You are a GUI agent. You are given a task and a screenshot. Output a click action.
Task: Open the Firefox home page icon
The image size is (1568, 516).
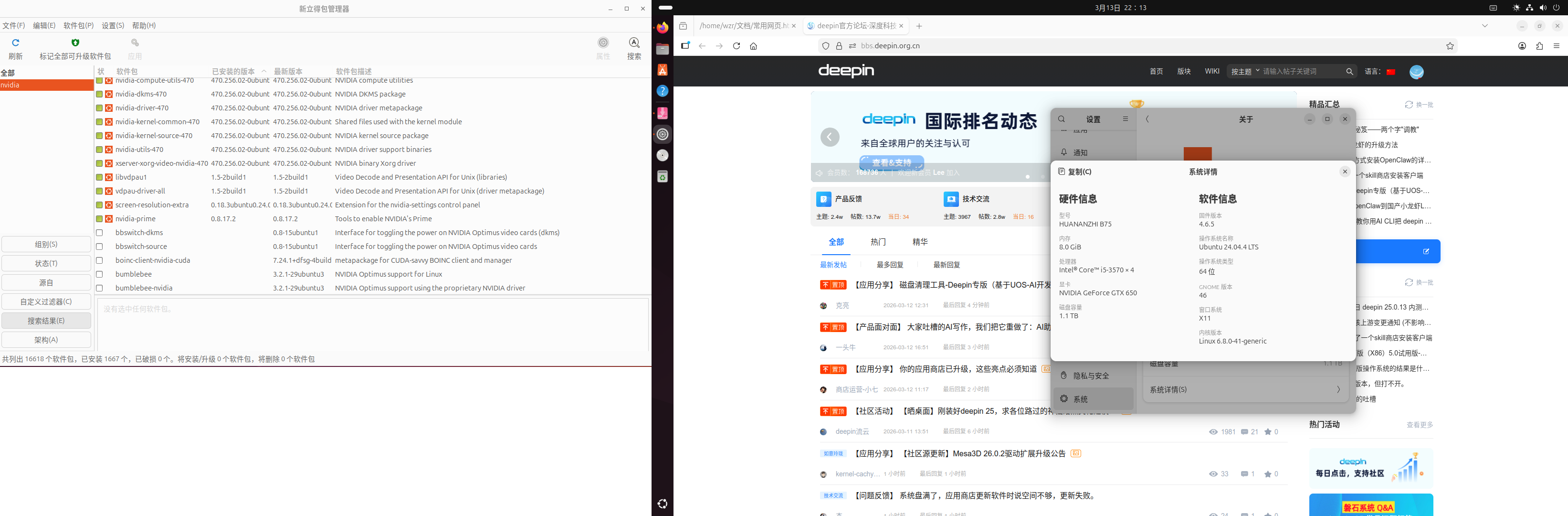(x=754, y=46)
